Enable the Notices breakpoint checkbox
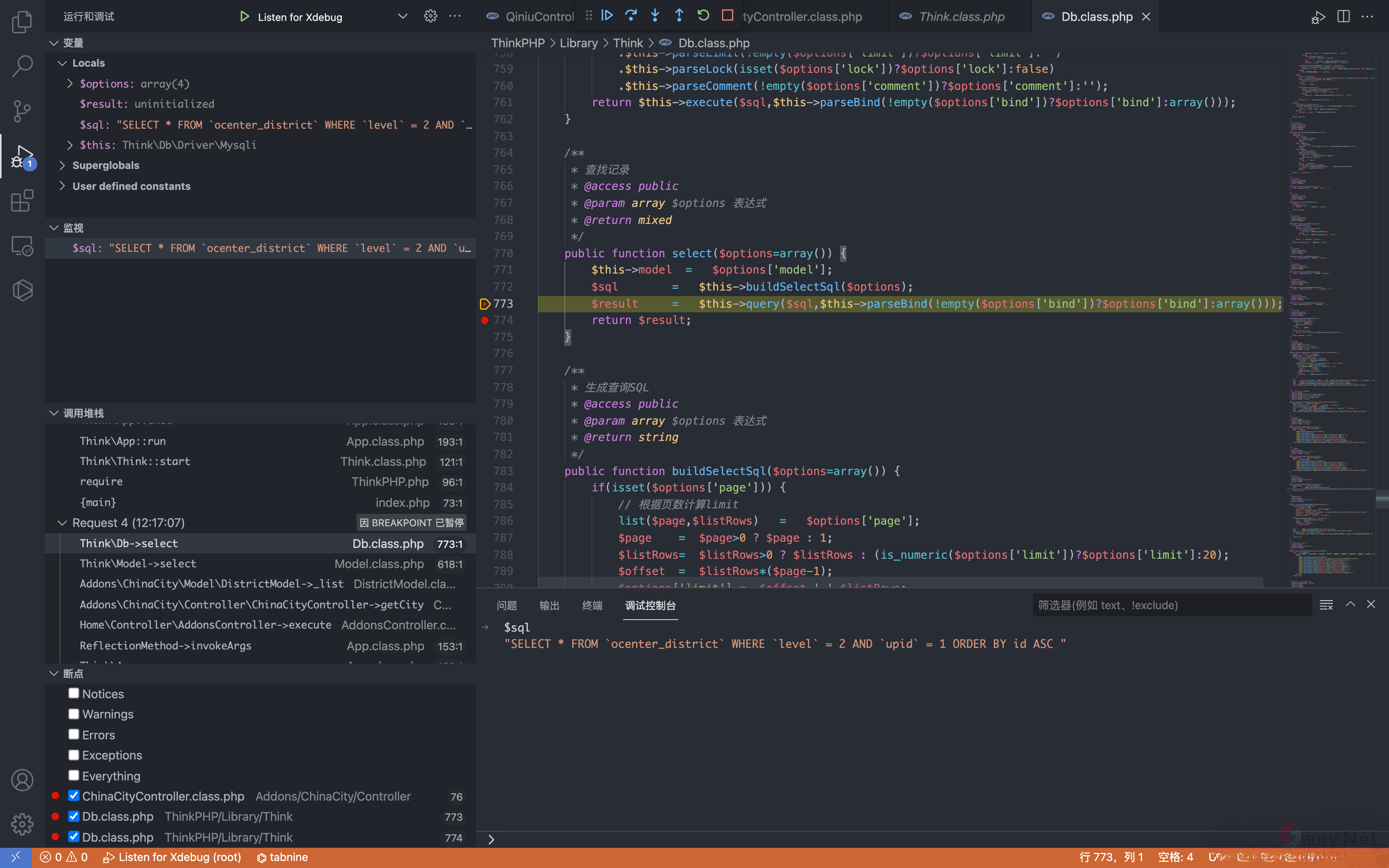Viewport: 1389px width, 868px height. click(x=74, y=694)
